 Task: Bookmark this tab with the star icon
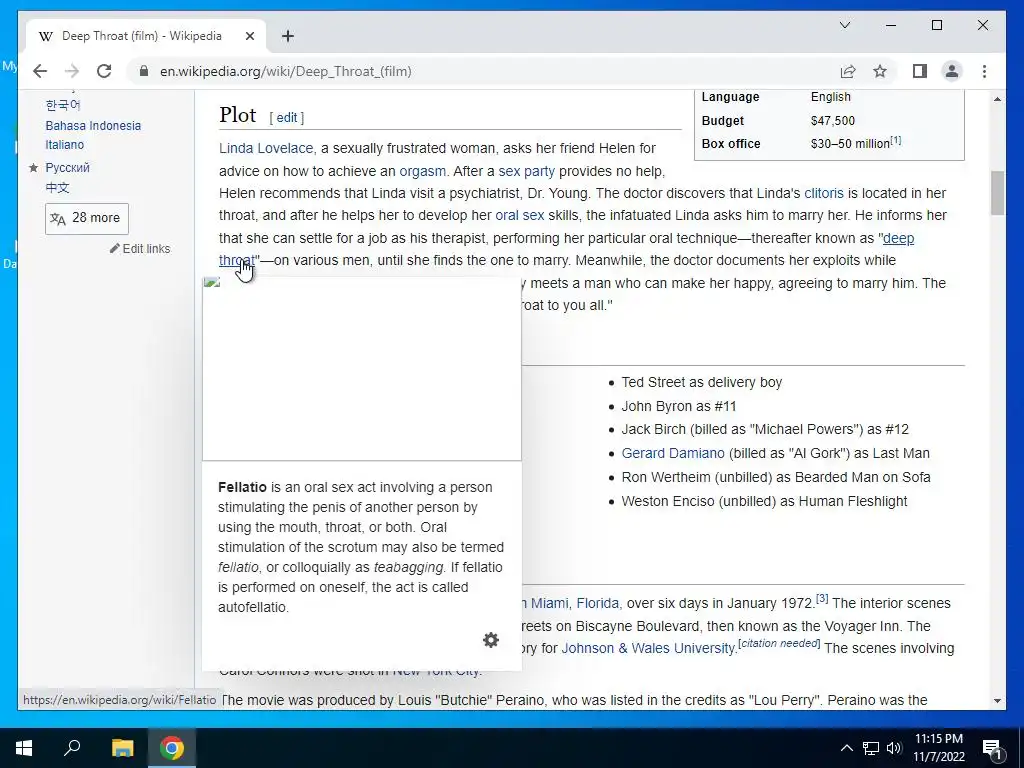point(880,71)
